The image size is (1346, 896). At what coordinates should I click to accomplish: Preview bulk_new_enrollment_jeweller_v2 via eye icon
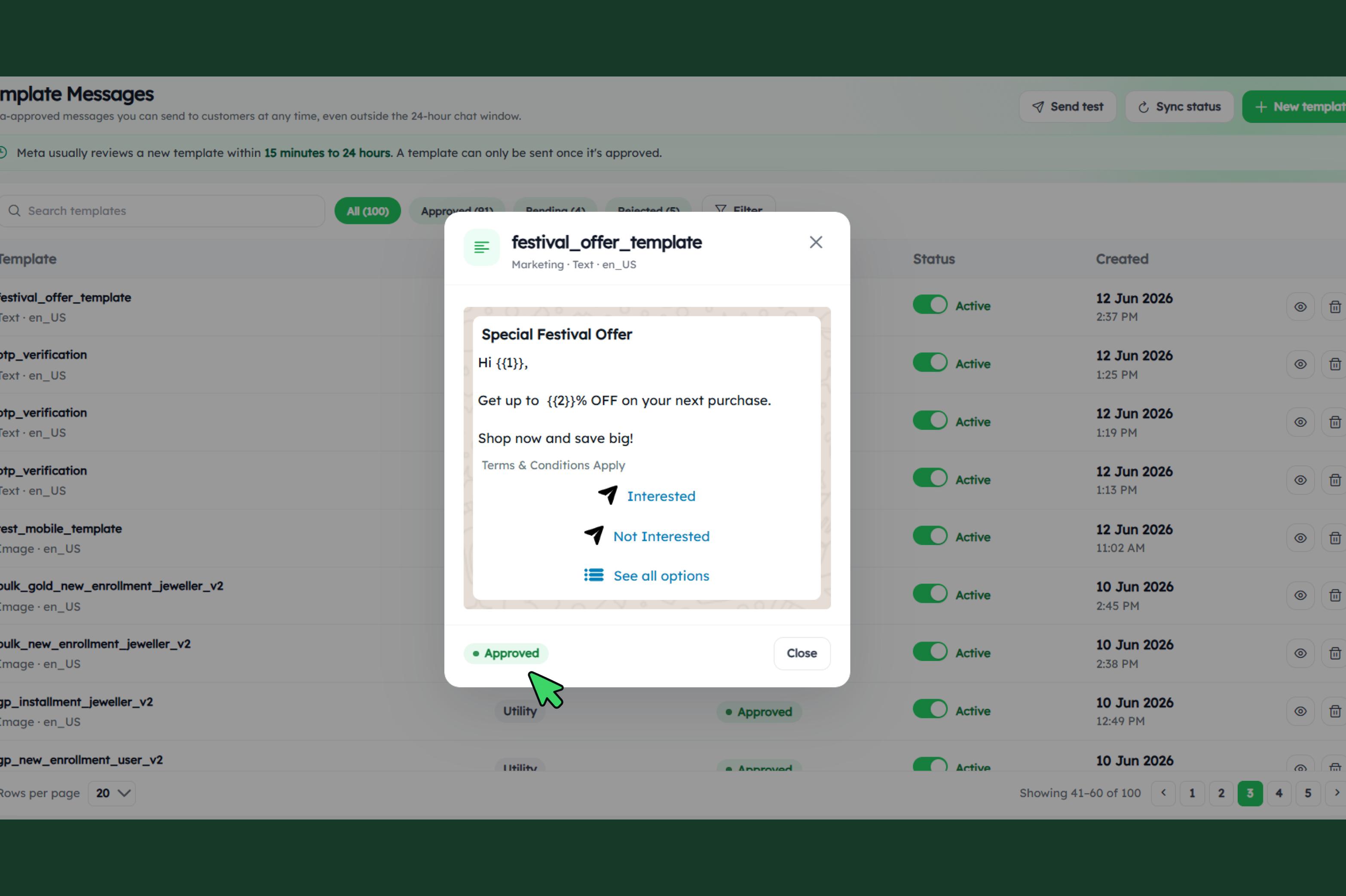pos(1300,653)
